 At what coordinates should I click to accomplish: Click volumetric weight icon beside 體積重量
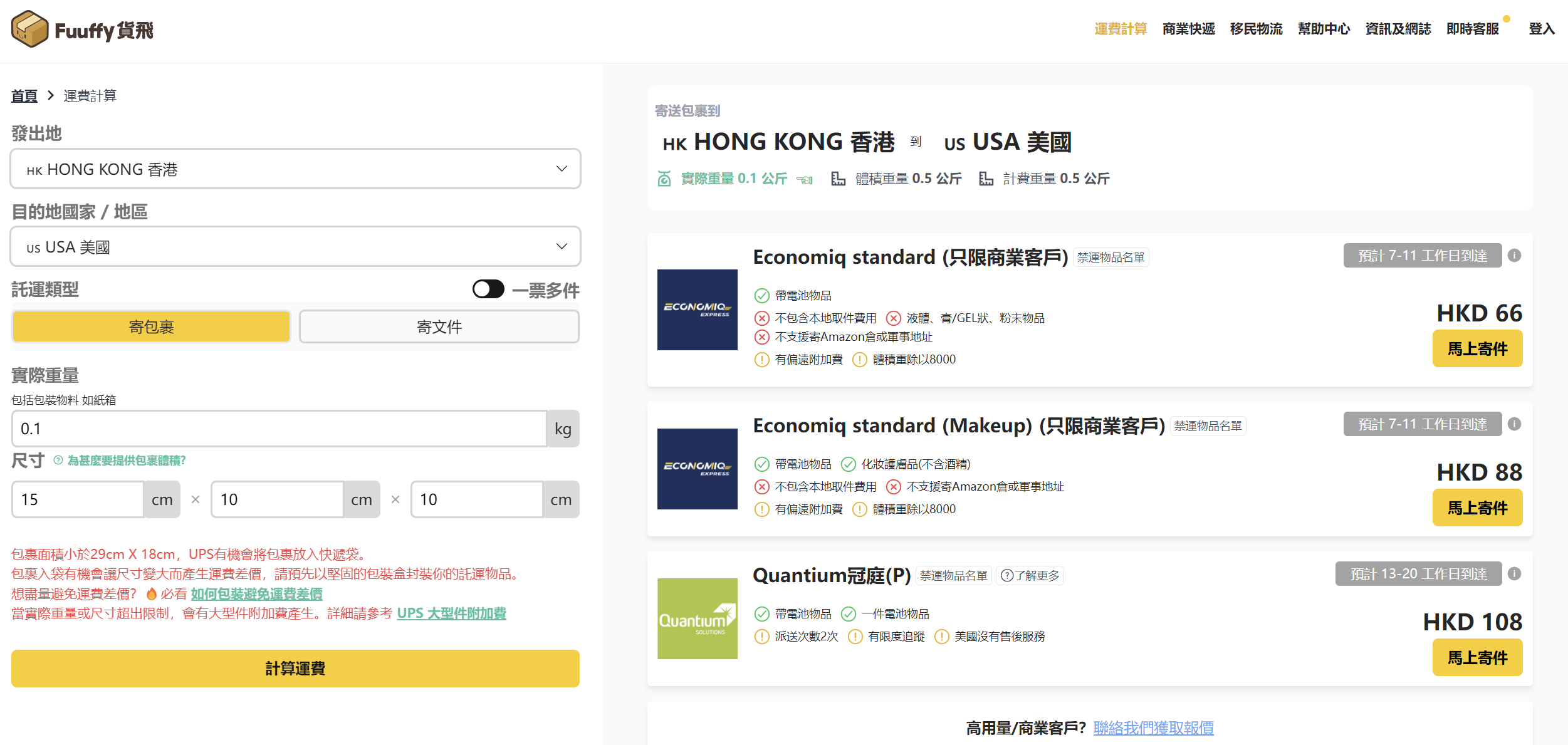tap(838, 179)
